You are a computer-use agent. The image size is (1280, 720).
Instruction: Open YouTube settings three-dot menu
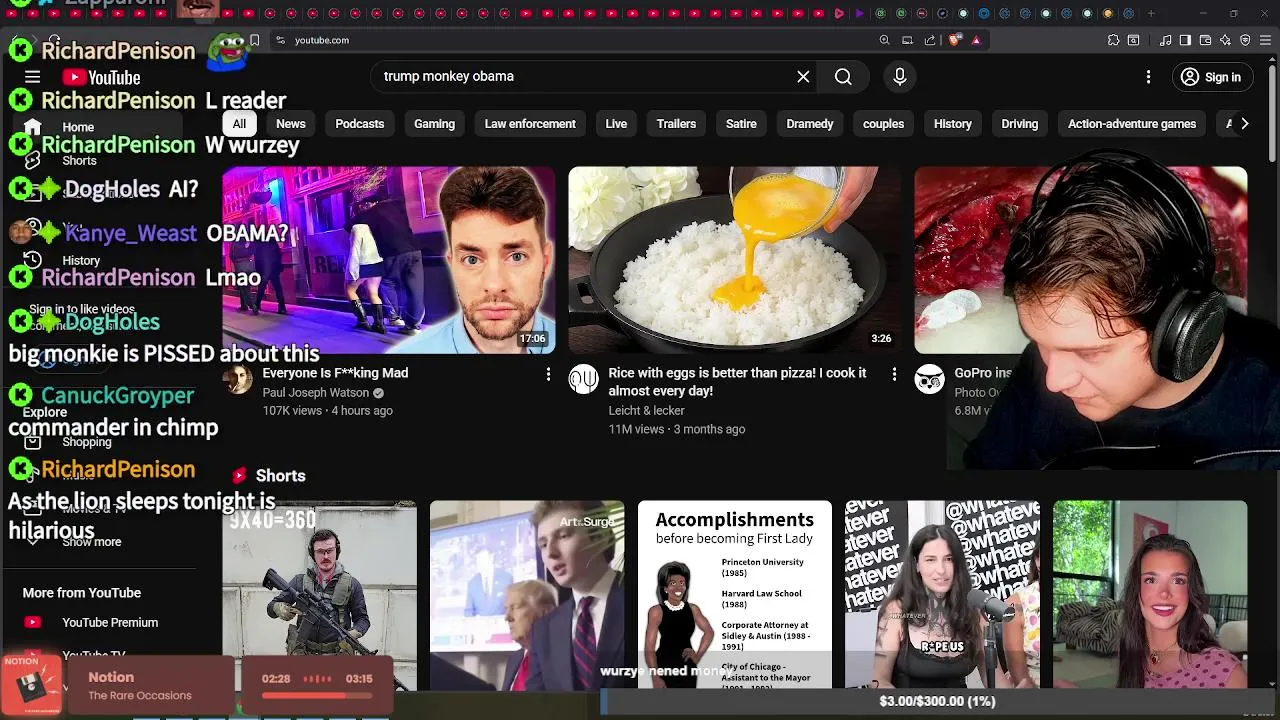(1148, 77)
